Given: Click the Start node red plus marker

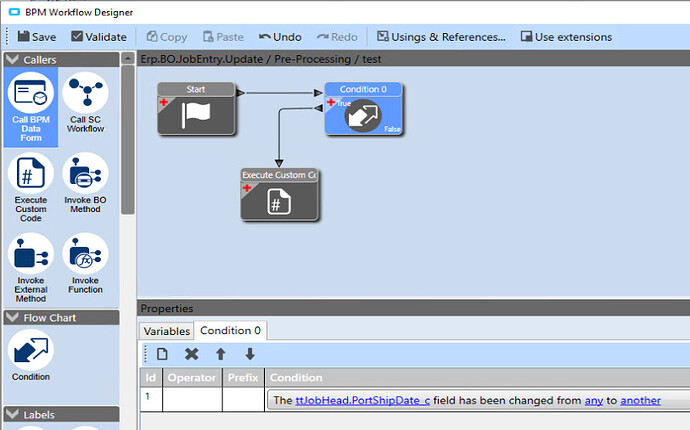Looking at the screenshot, I should pyautogui.click(x=164, y=102).
